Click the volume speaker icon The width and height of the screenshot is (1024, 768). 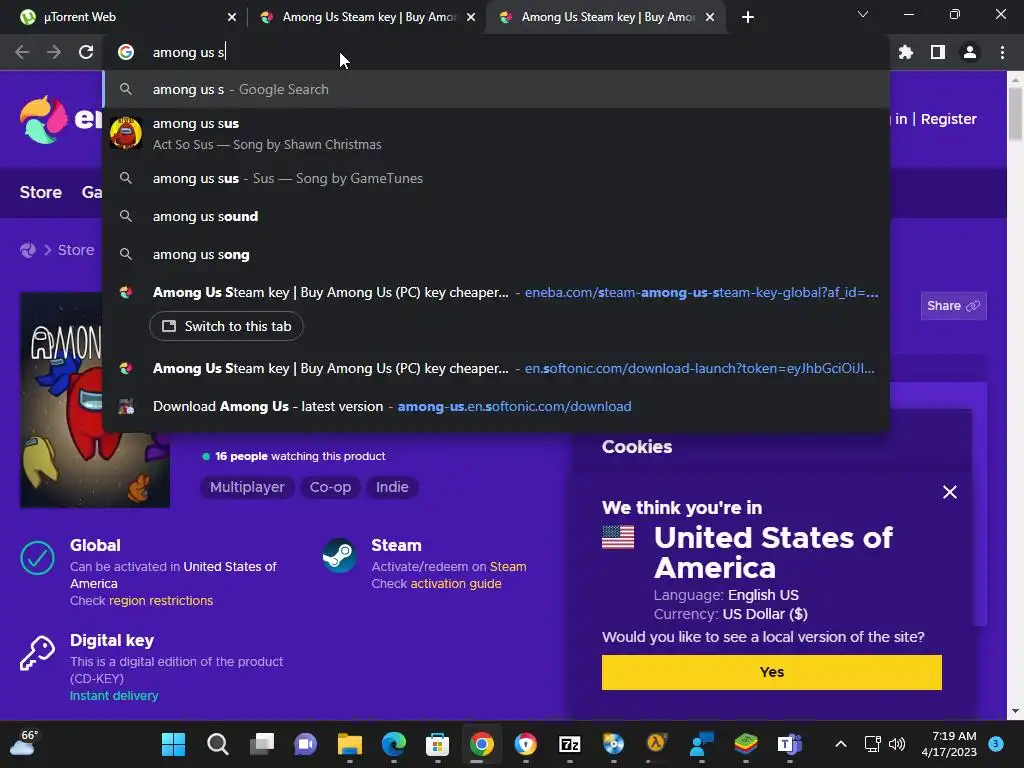(x=897, y=744)
